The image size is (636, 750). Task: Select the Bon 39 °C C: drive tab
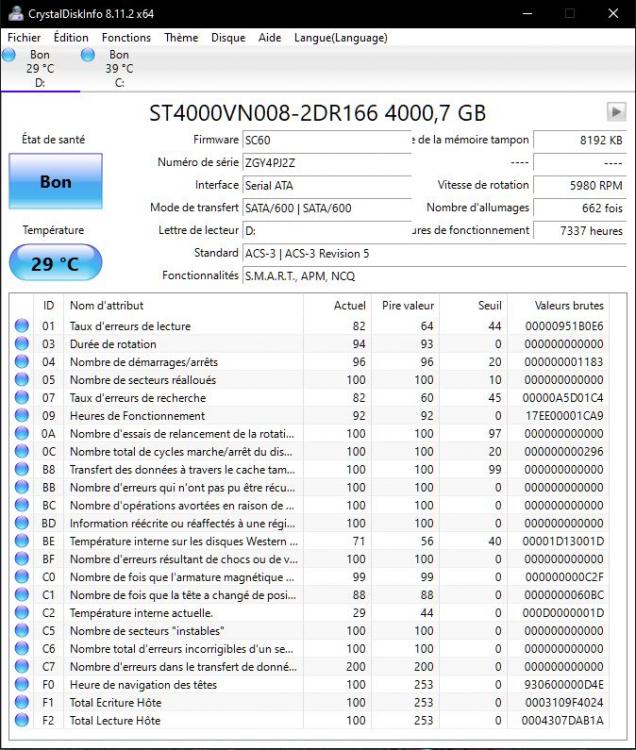[x=118, y=68]
